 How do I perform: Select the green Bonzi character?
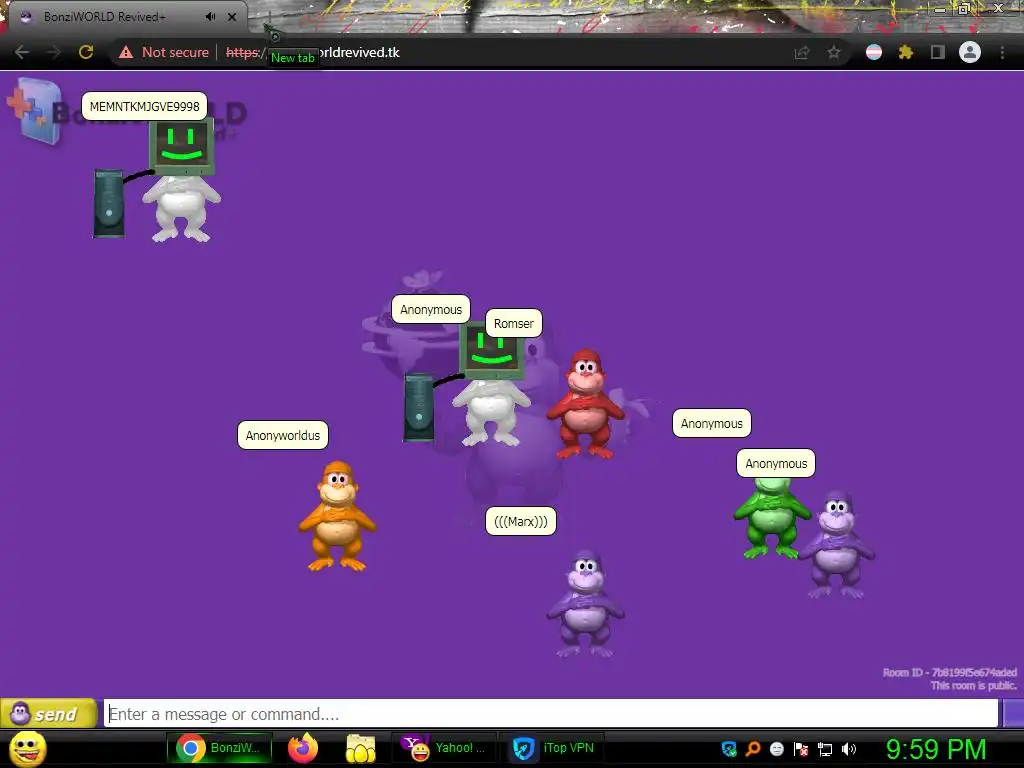(x=772, y=519)
